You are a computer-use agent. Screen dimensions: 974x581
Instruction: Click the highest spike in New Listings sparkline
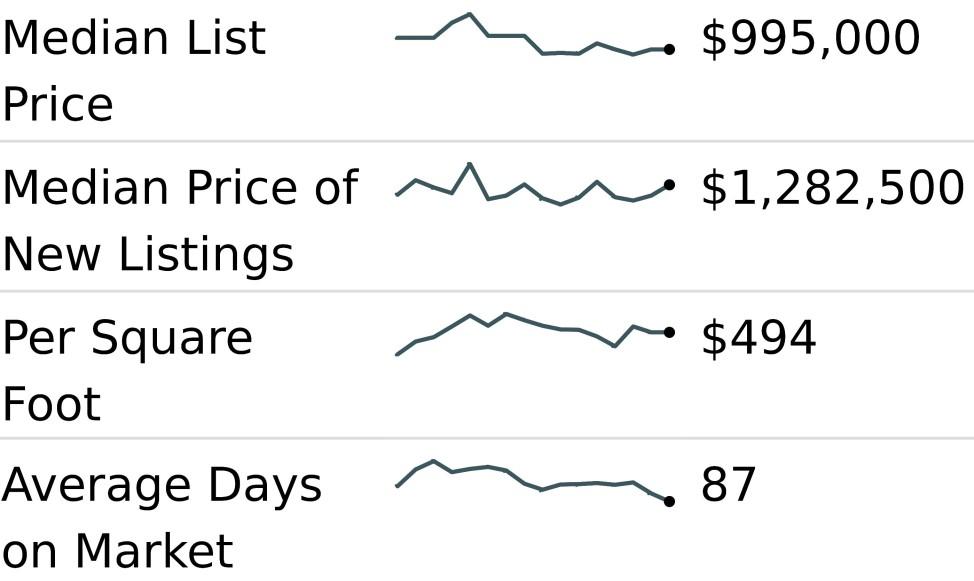[470, 164]
